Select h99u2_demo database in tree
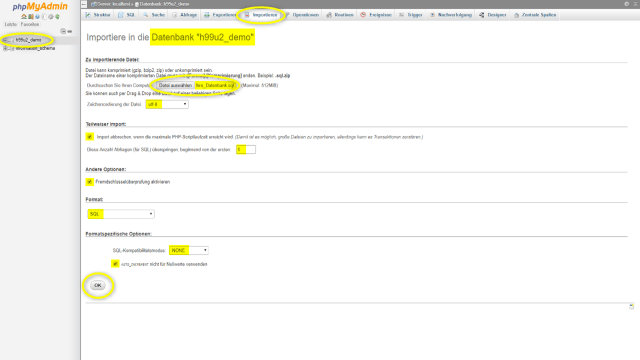 29,40
